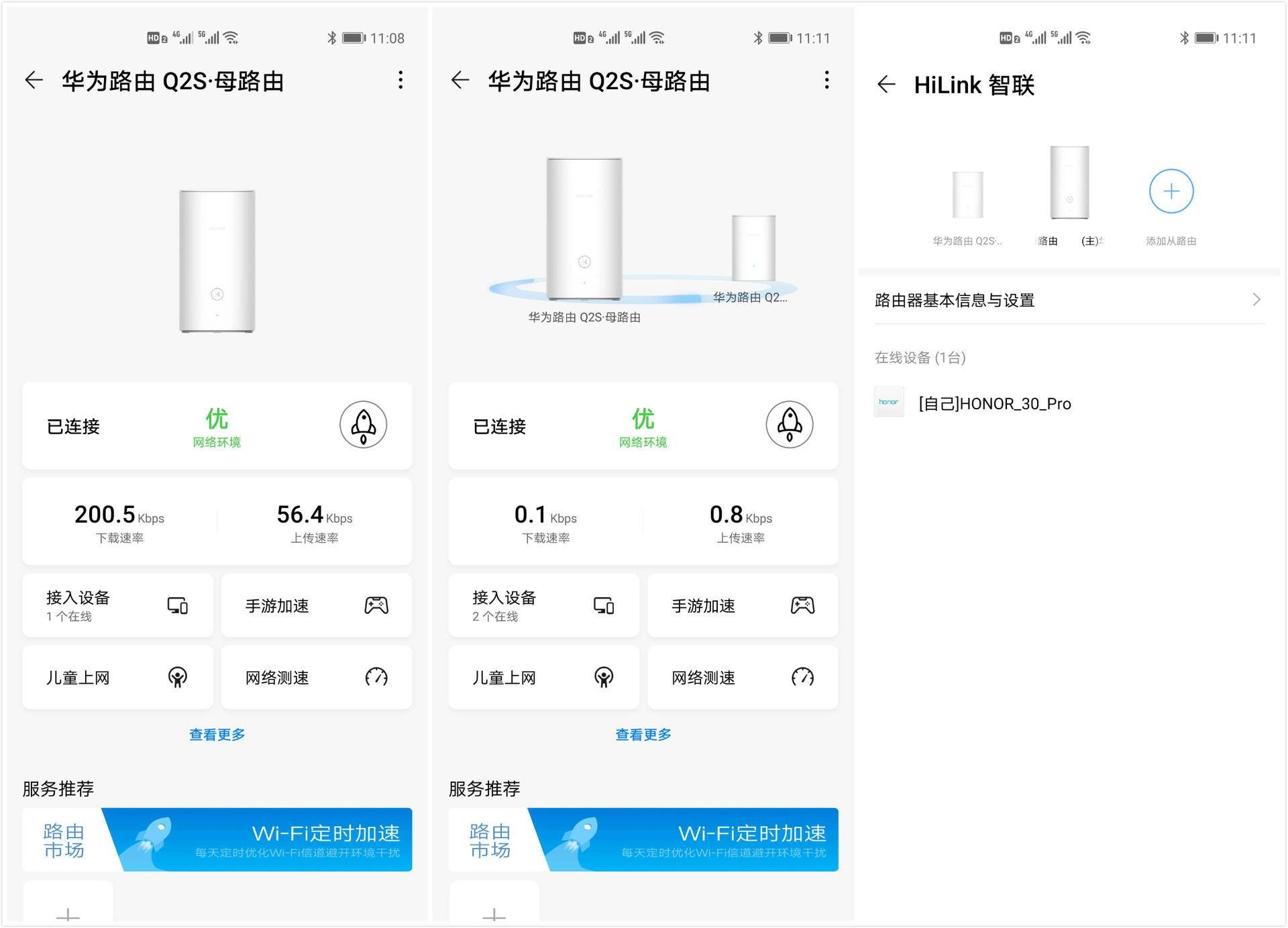1288x928 pixels.
Task: Tap 0.1 Kbps 下载速率 value
Action: click(x=545, y=515)
